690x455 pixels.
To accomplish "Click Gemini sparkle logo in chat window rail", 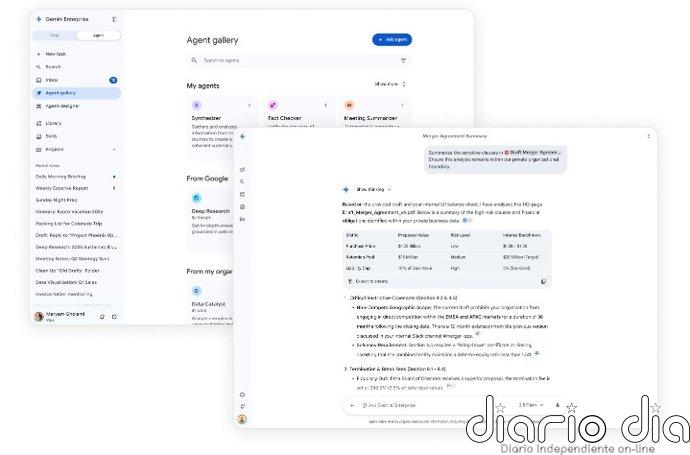I will [x=242, y=137].
